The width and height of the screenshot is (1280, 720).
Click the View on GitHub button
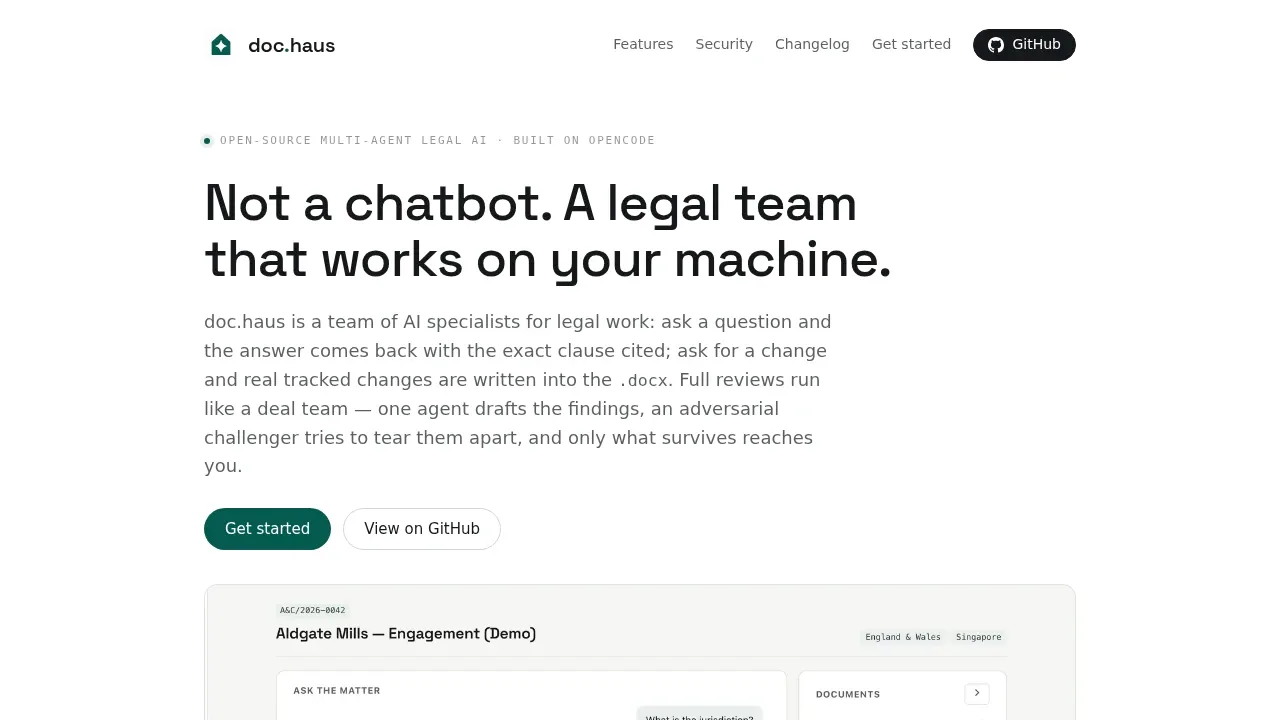tap(422, 529)
